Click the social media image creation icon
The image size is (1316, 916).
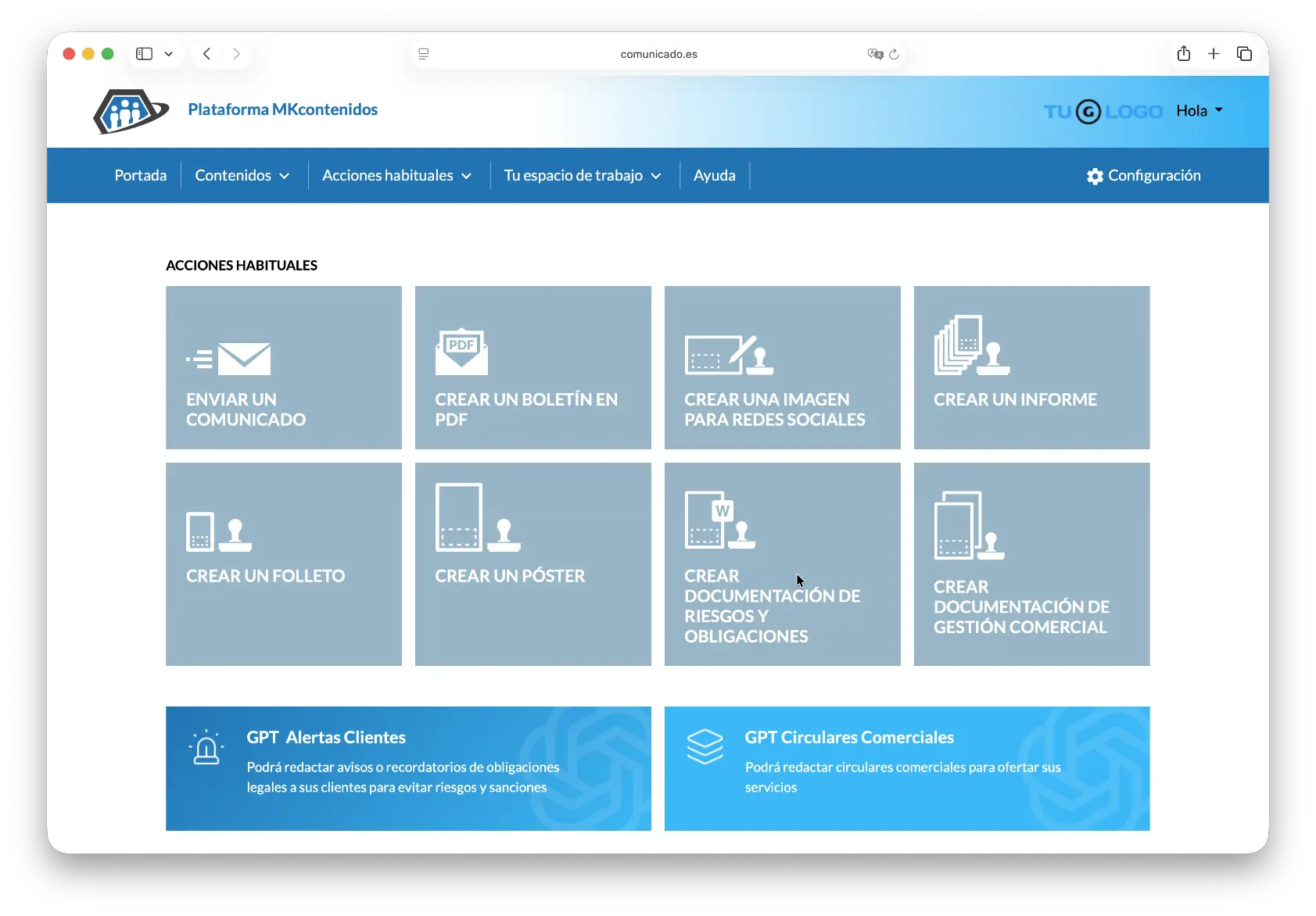[729, 355]
